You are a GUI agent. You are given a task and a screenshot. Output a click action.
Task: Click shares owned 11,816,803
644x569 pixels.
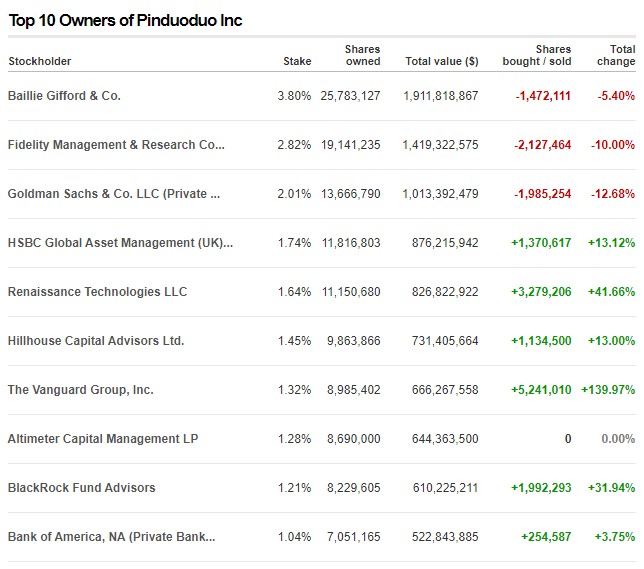(351, 242)
